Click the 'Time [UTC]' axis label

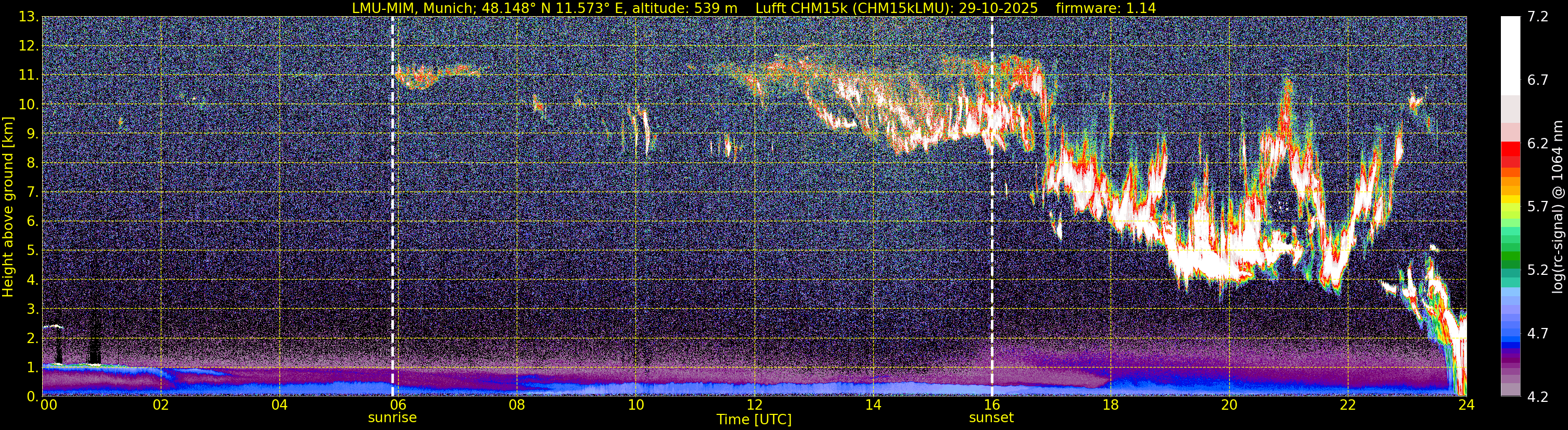[x=754, y=420]
